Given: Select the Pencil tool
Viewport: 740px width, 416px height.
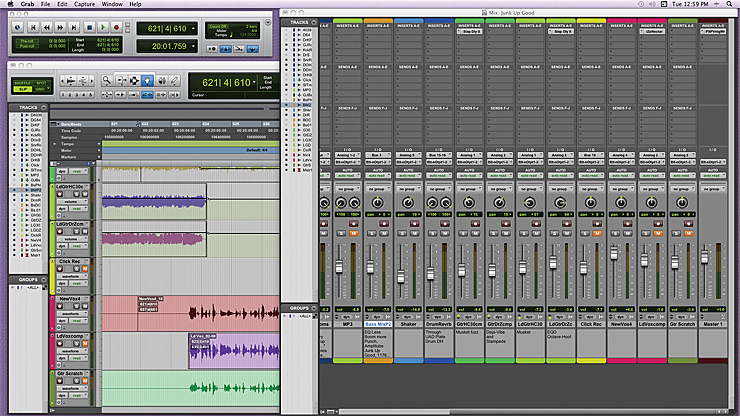Looking at the screenshot, I should click(174, 81).
